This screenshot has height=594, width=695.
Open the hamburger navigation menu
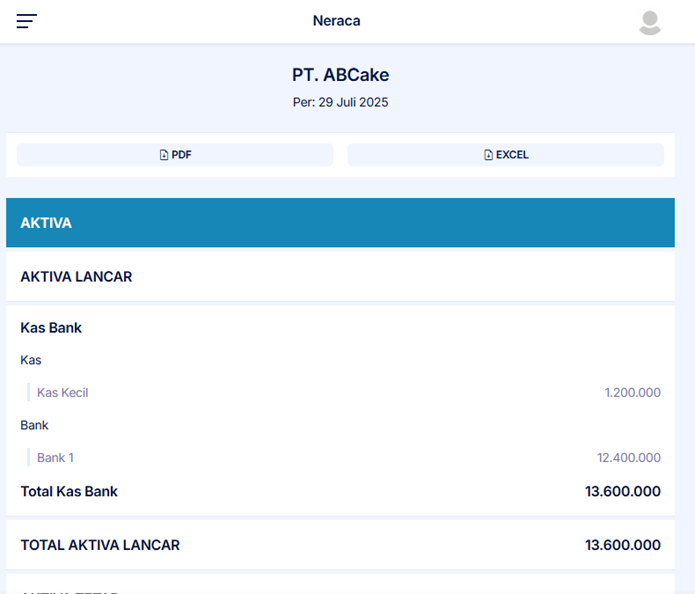26,21
